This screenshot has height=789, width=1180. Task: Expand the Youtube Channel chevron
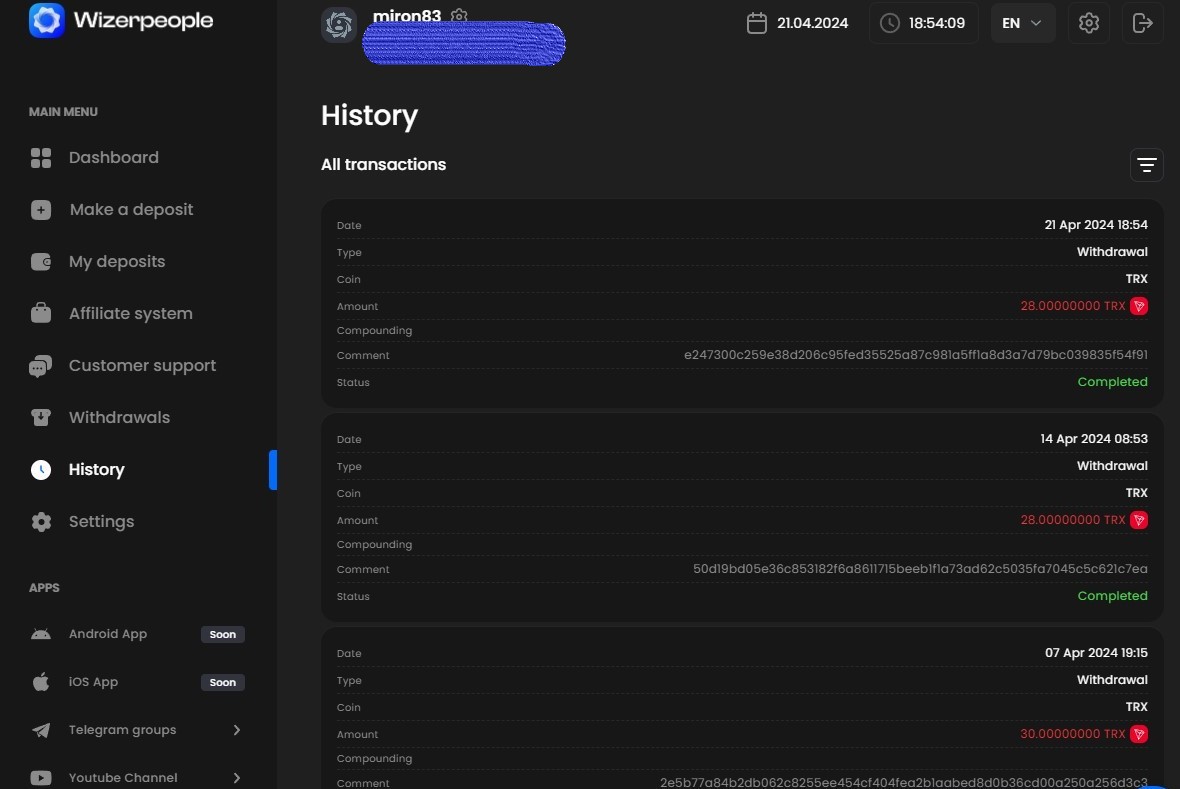[236, 778]
